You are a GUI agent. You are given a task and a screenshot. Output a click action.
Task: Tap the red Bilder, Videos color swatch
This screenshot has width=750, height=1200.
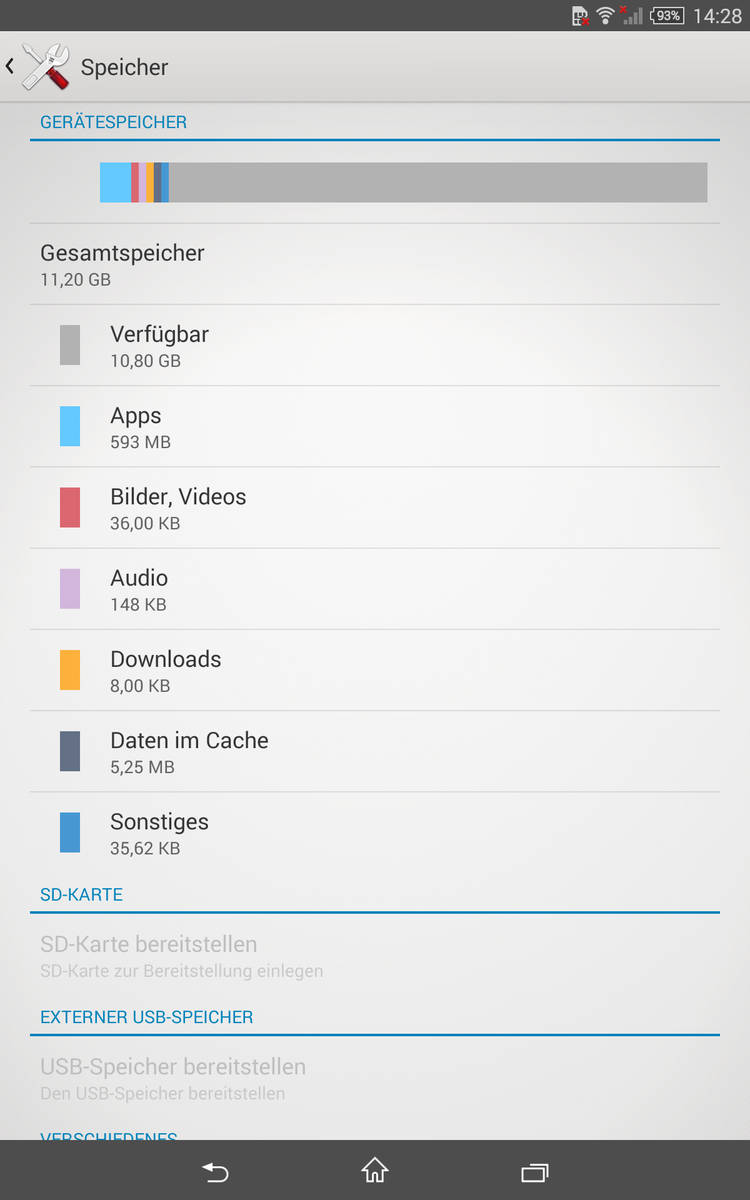coord(70,507)
